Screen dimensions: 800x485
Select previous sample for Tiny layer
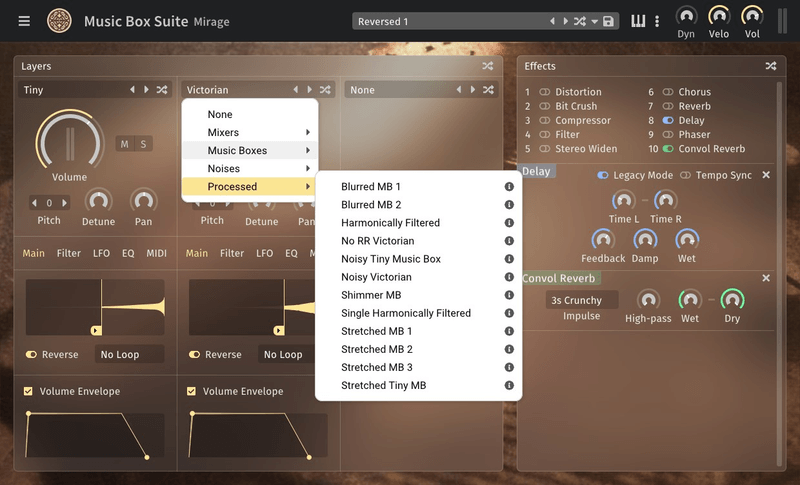point(132,90)
